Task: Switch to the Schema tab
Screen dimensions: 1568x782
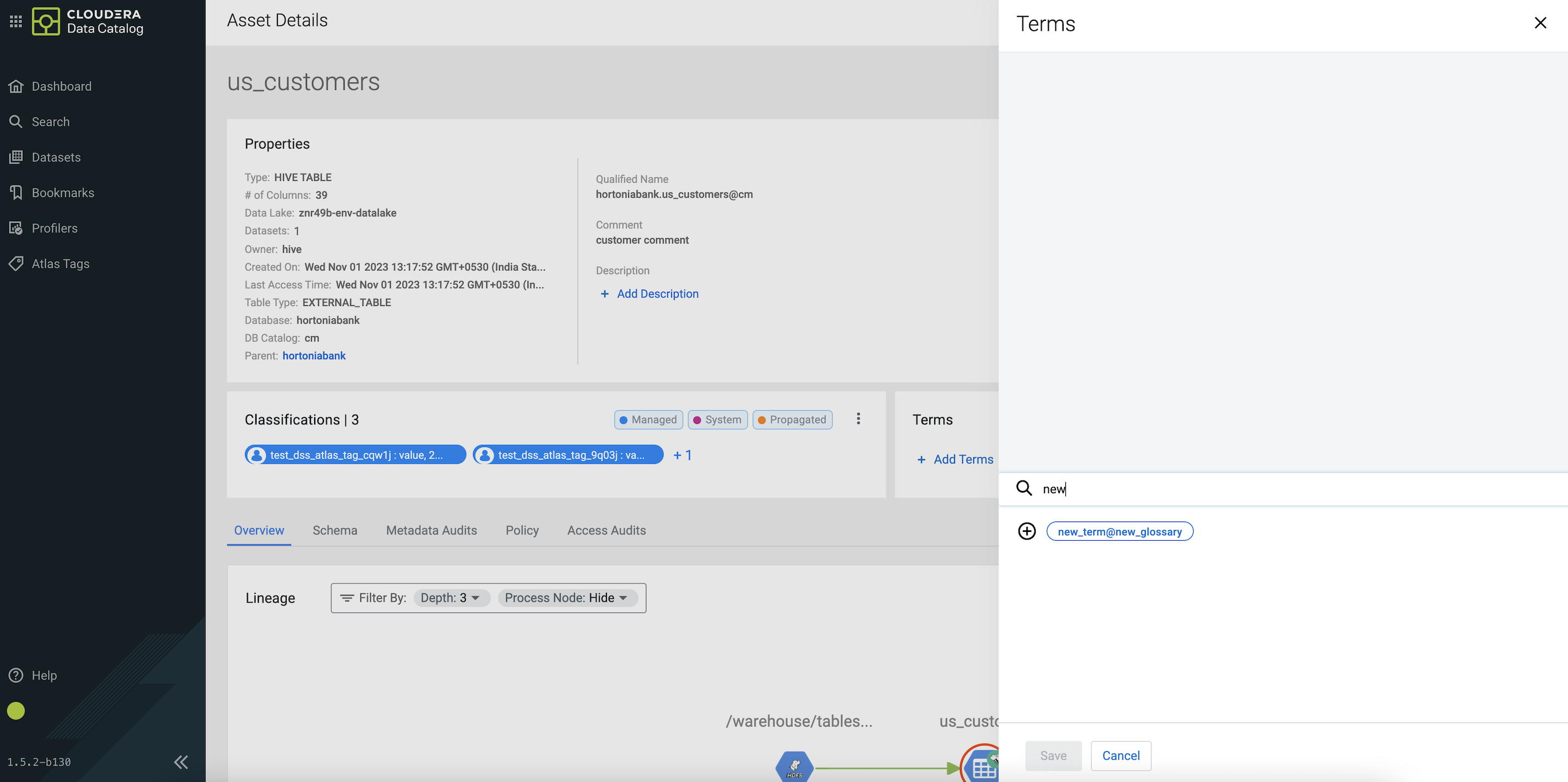Action: [x=335, y=530]
